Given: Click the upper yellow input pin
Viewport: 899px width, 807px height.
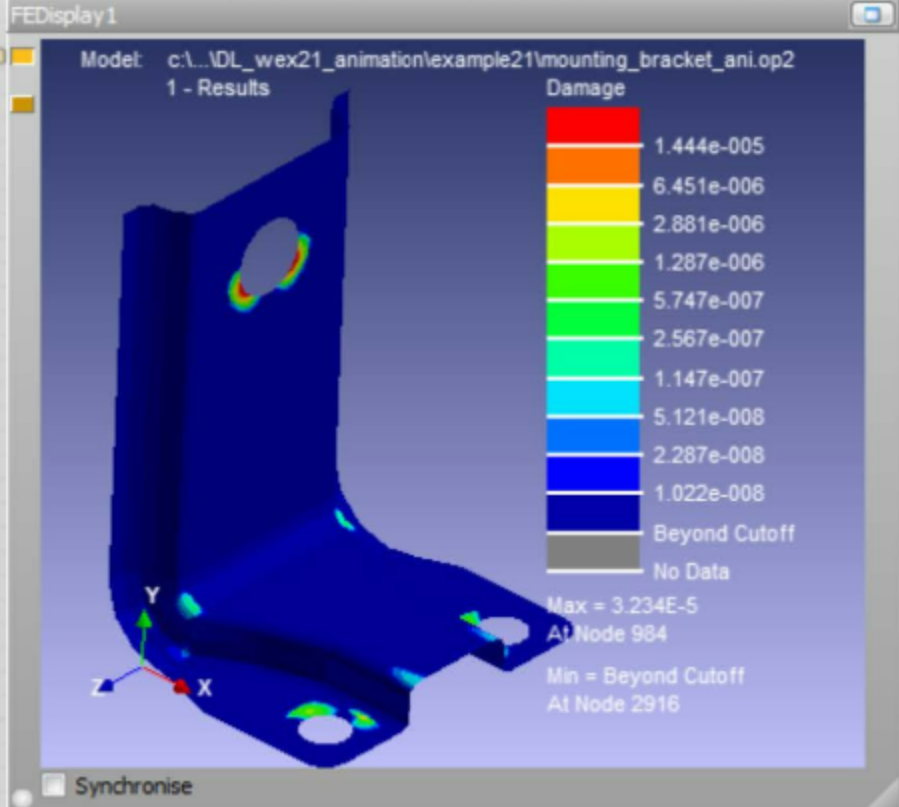Looking at the screenshot, I should point(22,57).
